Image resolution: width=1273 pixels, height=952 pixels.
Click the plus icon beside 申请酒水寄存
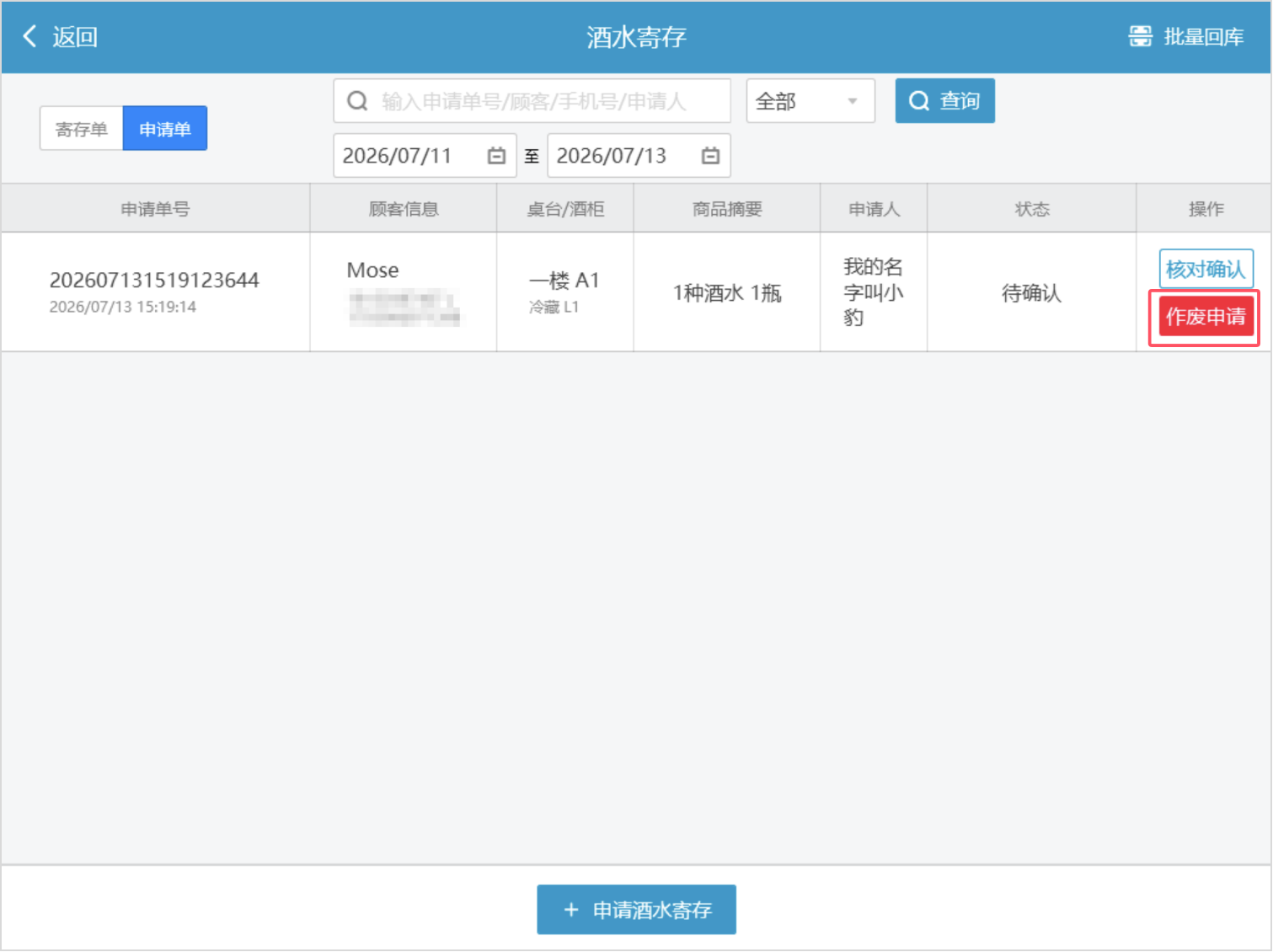571,910
